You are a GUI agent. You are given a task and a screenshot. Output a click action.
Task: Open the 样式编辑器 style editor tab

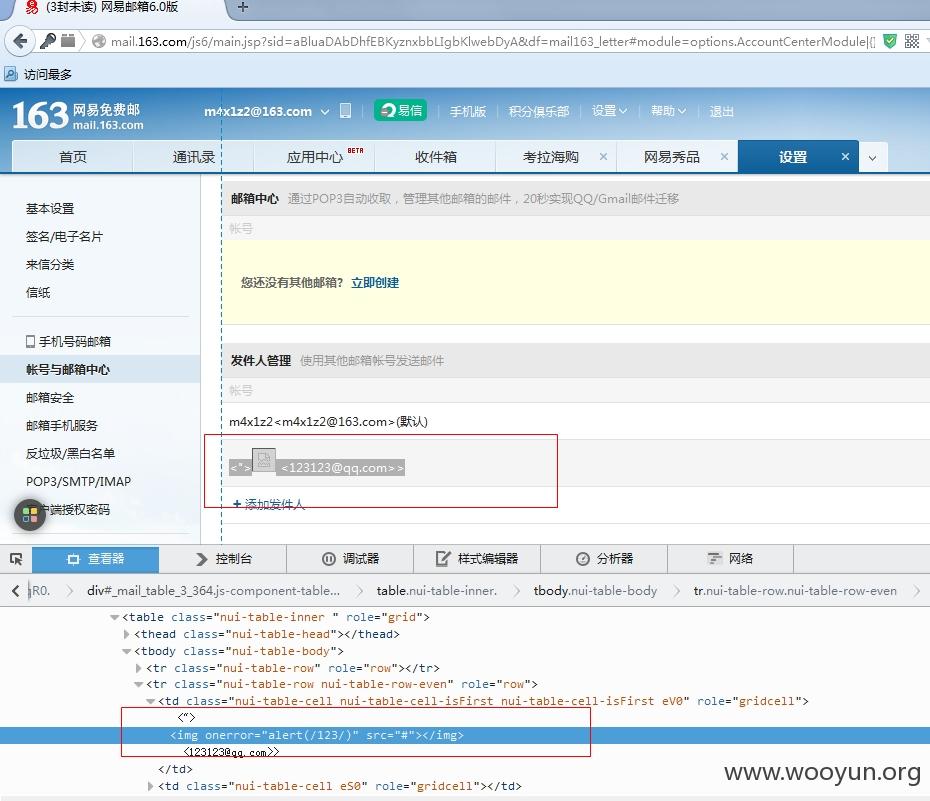point(477,559)
